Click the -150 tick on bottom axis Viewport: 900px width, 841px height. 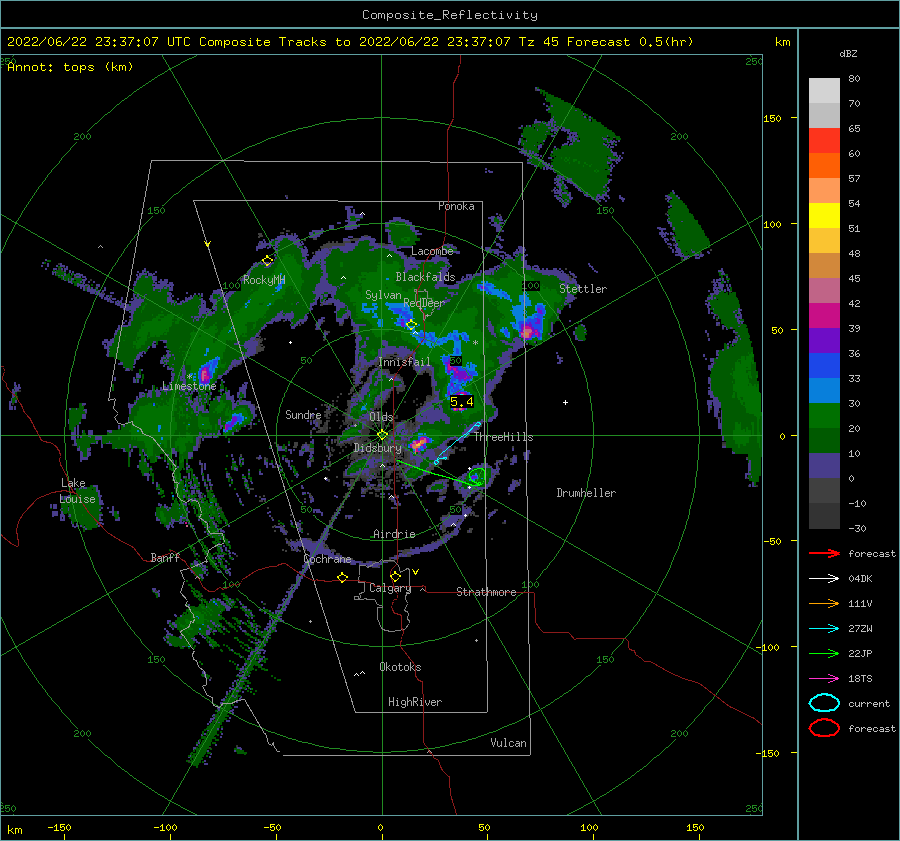(x=59, y=827)
